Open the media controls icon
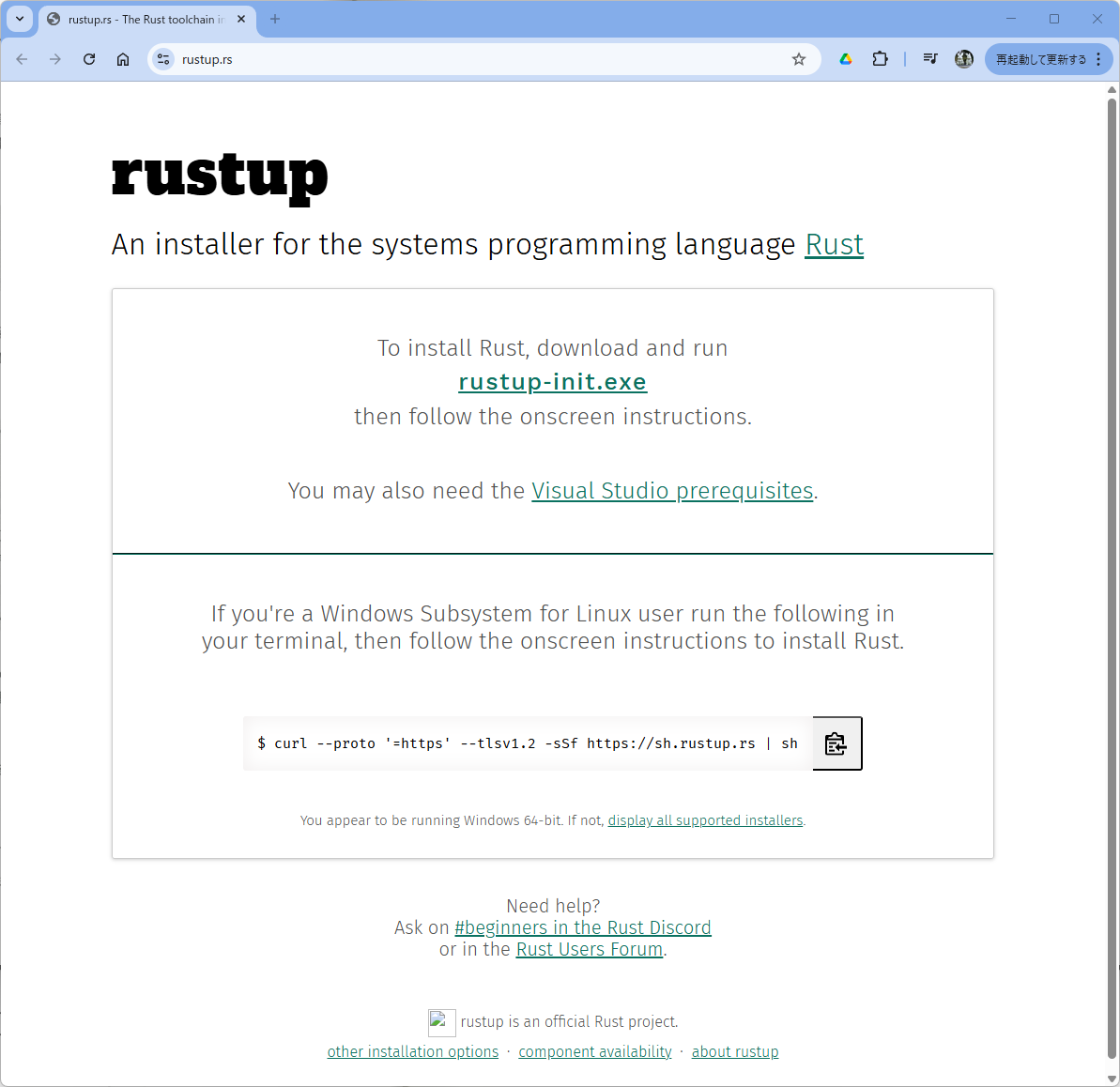The height and width of the screenshot is (1087, 1120). pyautogui.click(x=929, y=59)
